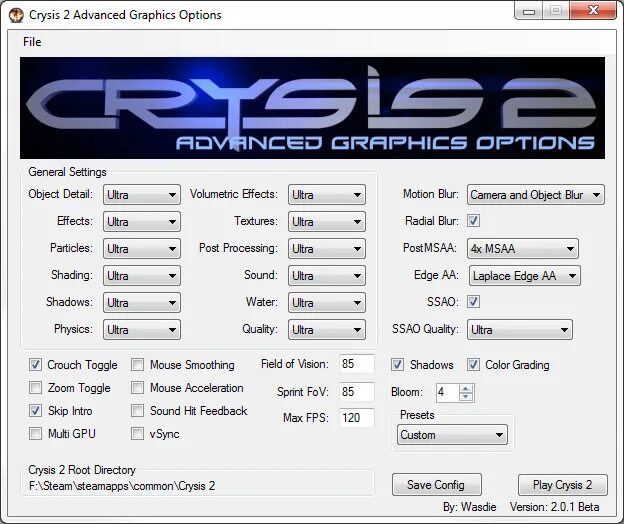Screen dimensions: 624x524
Task: Open the Object Detail dropdown
Action: 142,195
